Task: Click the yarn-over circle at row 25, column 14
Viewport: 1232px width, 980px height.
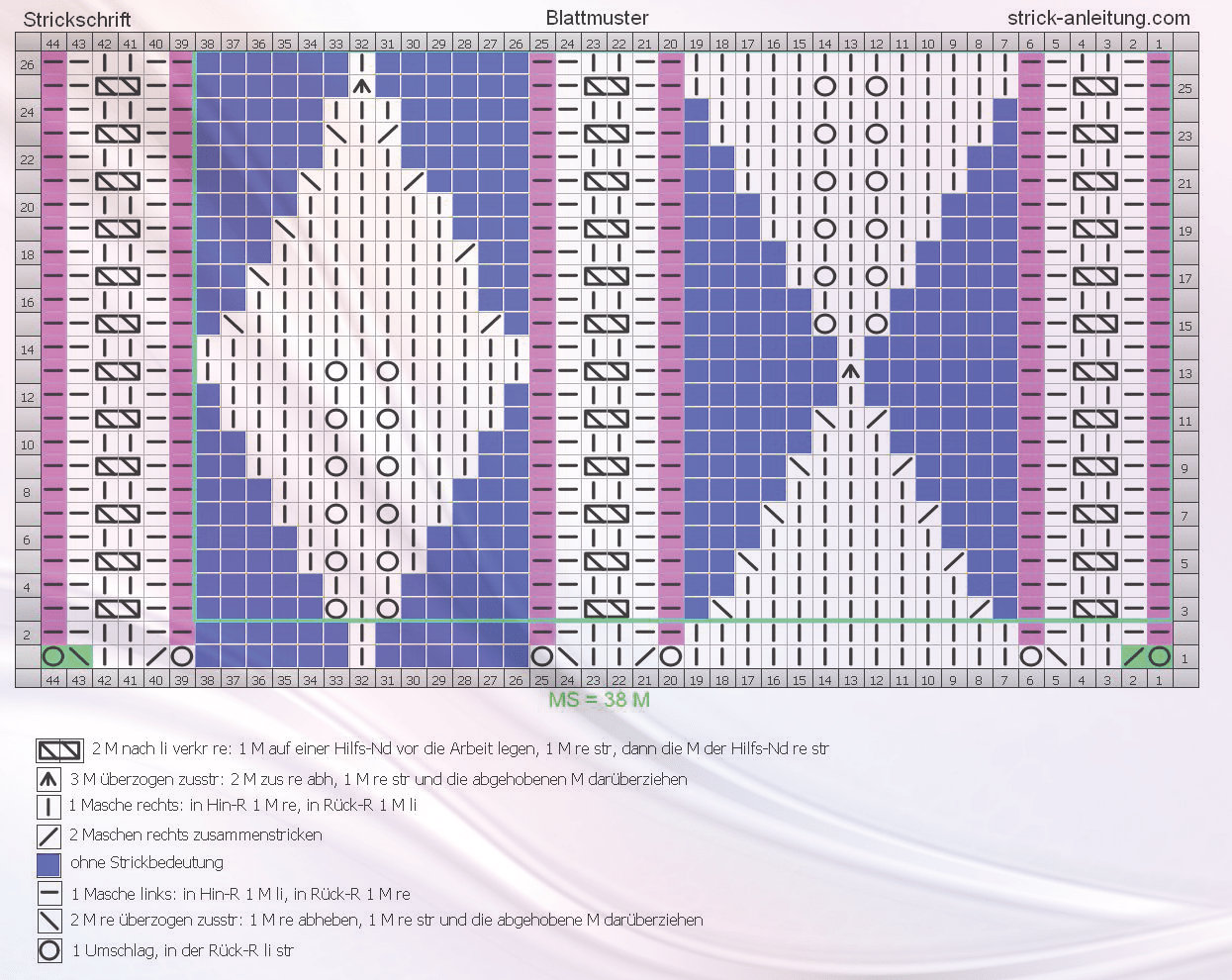Action: click(x=825, y=86)
